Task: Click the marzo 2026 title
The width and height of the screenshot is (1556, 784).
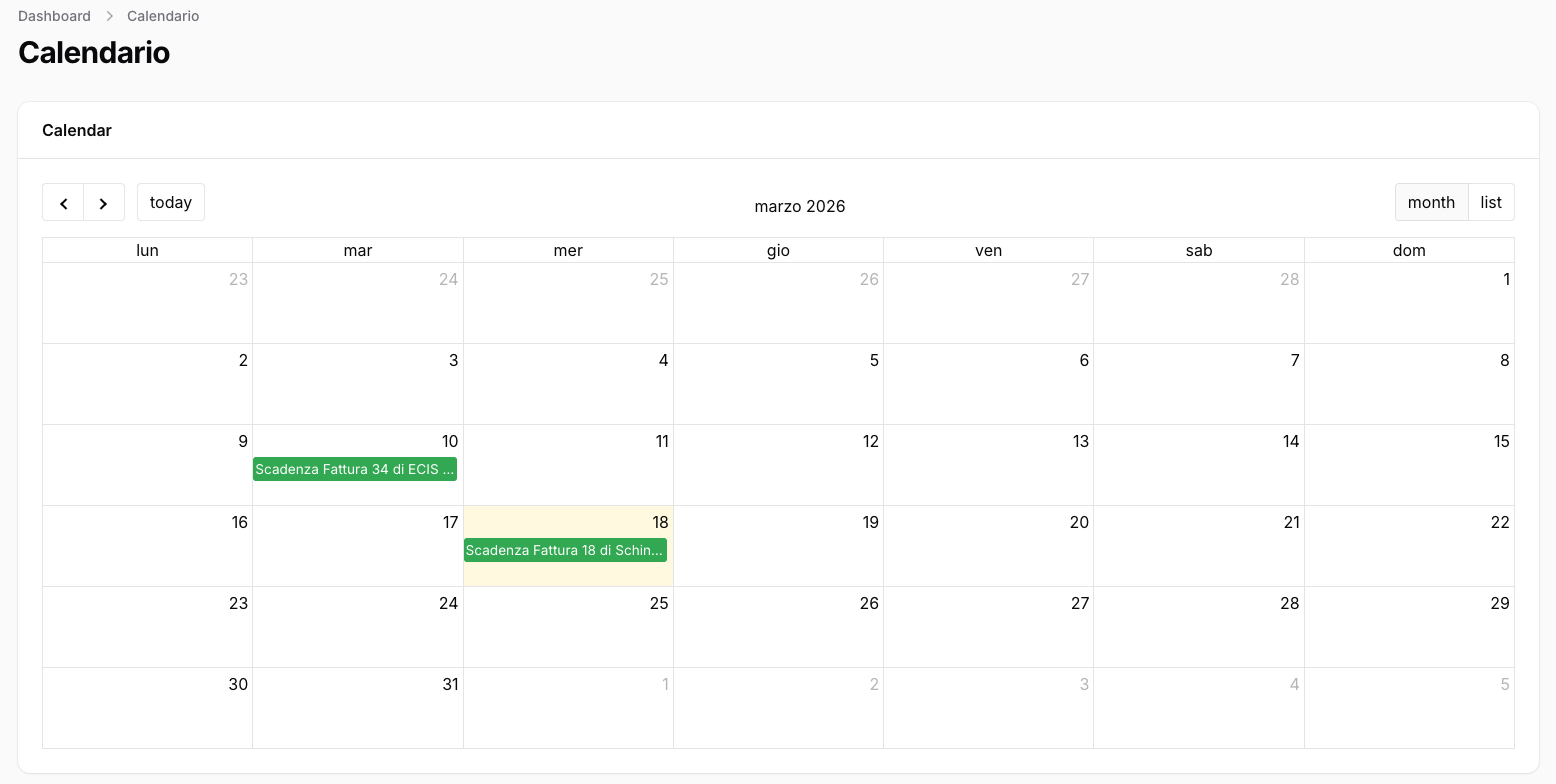Action: click(x=799, y=206)
